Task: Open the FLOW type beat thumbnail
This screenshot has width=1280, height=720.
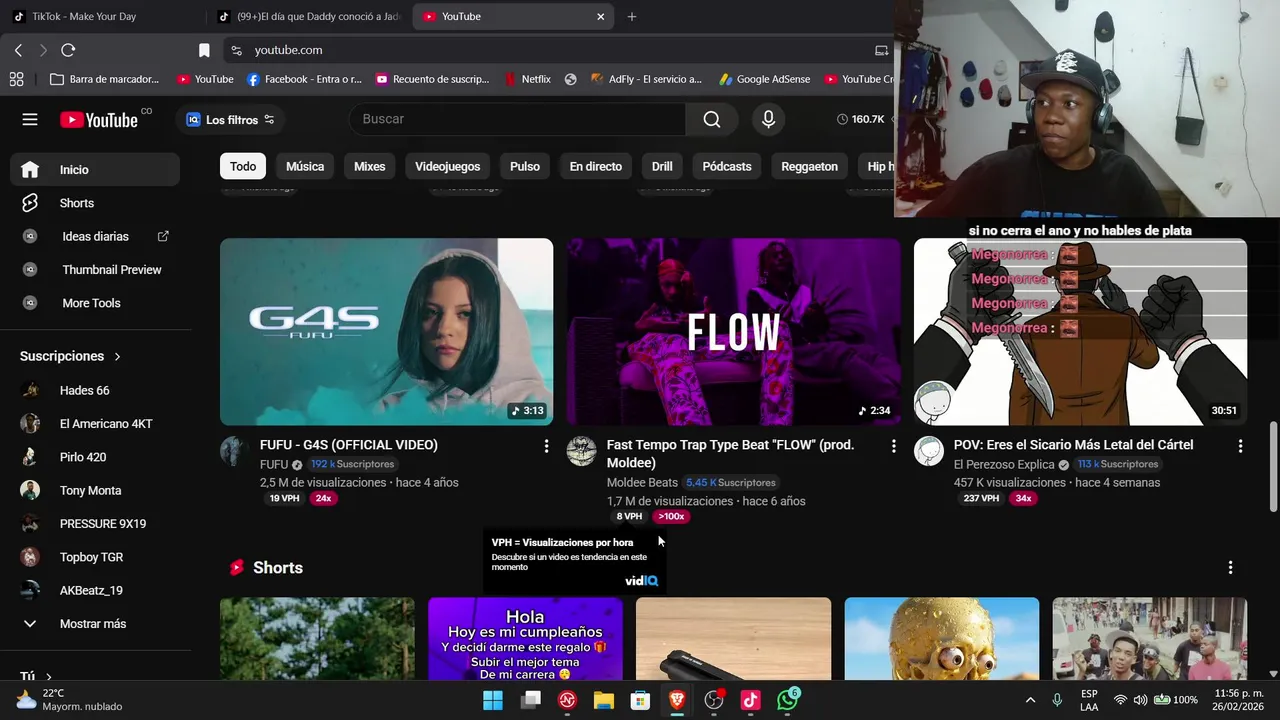Action: click(733, 332)
